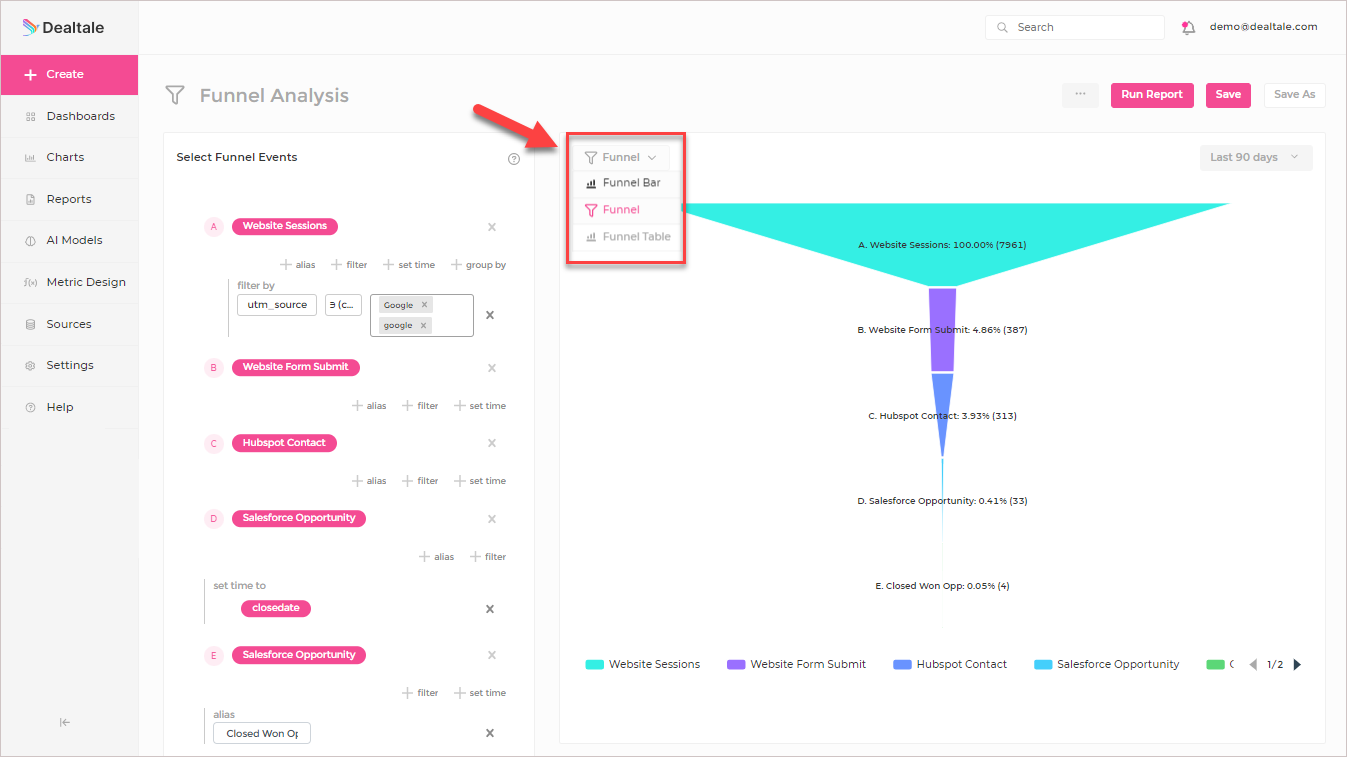Add alias to Hubspot Contact event
This screenshot has width=1347, height=757.
point(369,481)
